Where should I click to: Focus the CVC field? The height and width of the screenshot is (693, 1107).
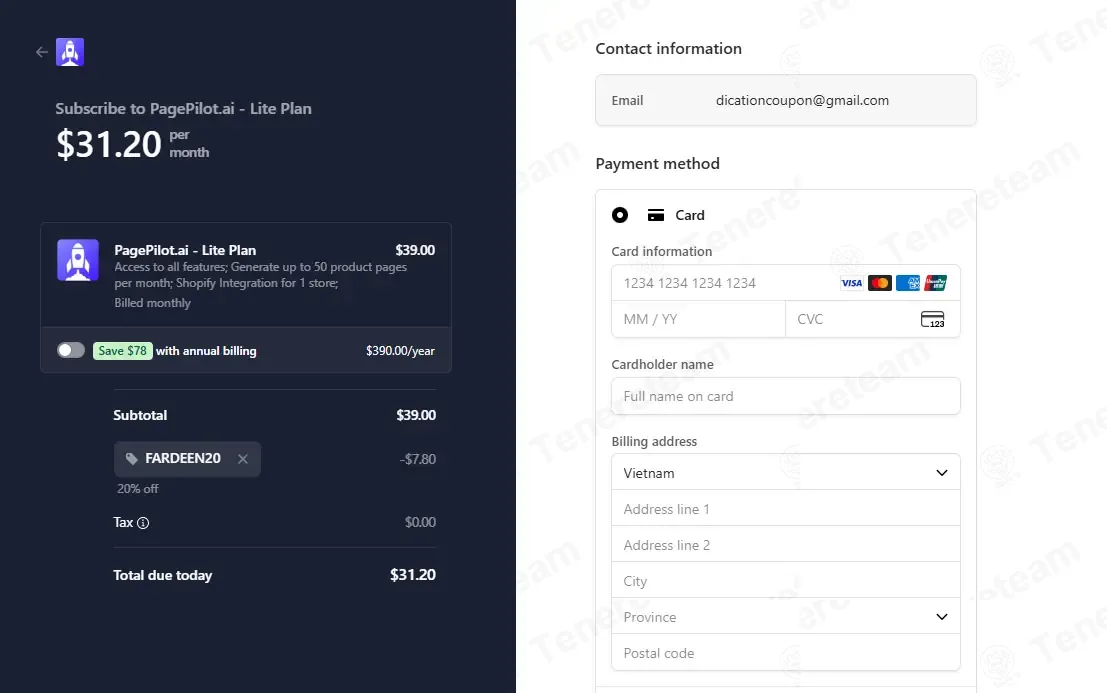pyautogui.click(x=873, y=319)
